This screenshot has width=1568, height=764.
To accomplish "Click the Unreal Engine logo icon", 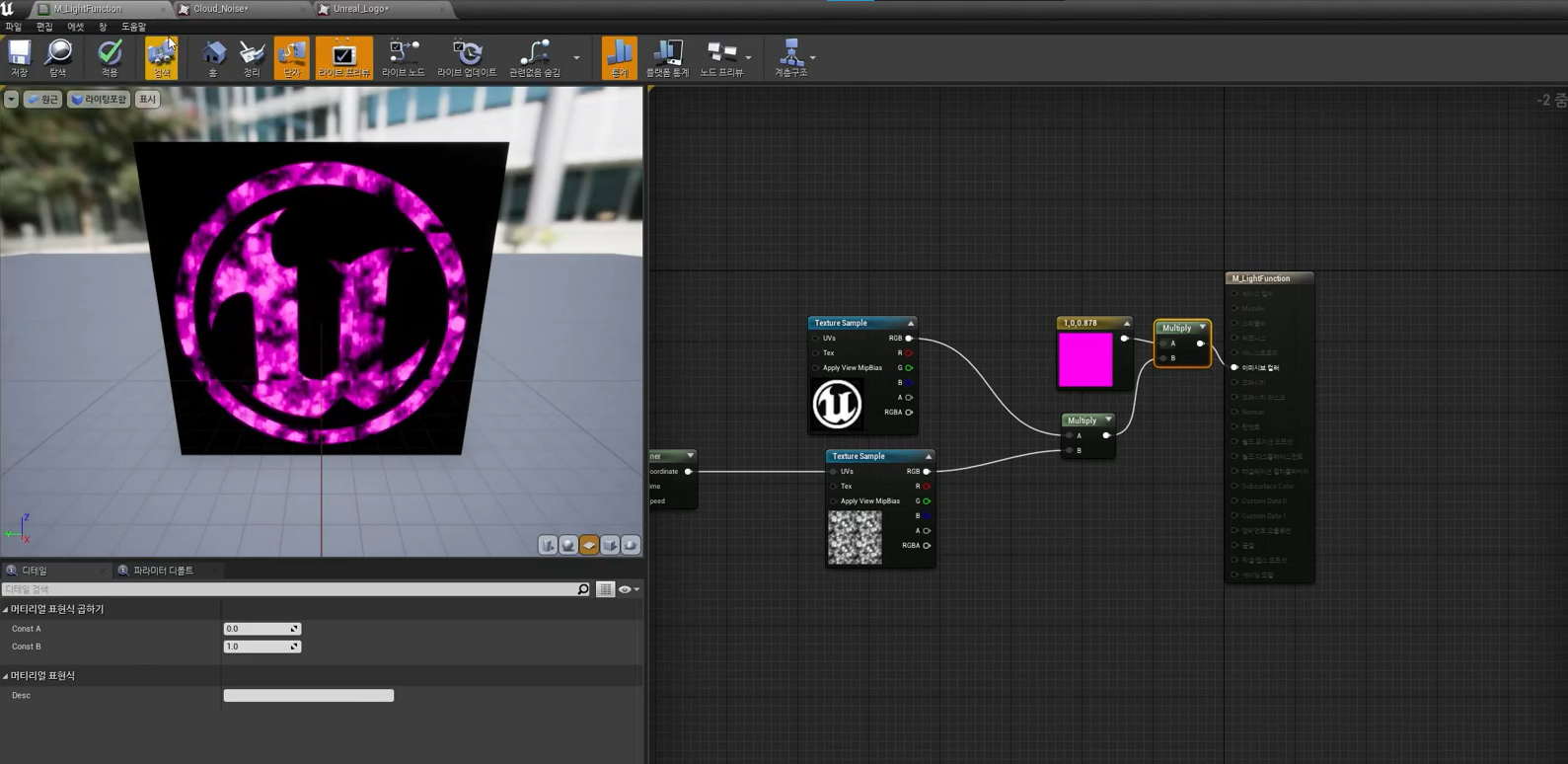I will pos(8,9).
